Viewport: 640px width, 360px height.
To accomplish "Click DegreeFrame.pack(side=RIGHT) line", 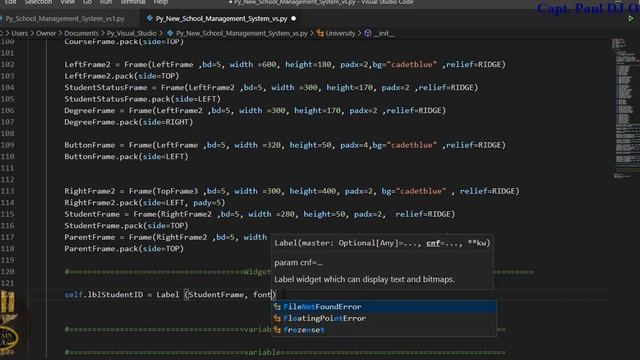I will tap(129, 122).
